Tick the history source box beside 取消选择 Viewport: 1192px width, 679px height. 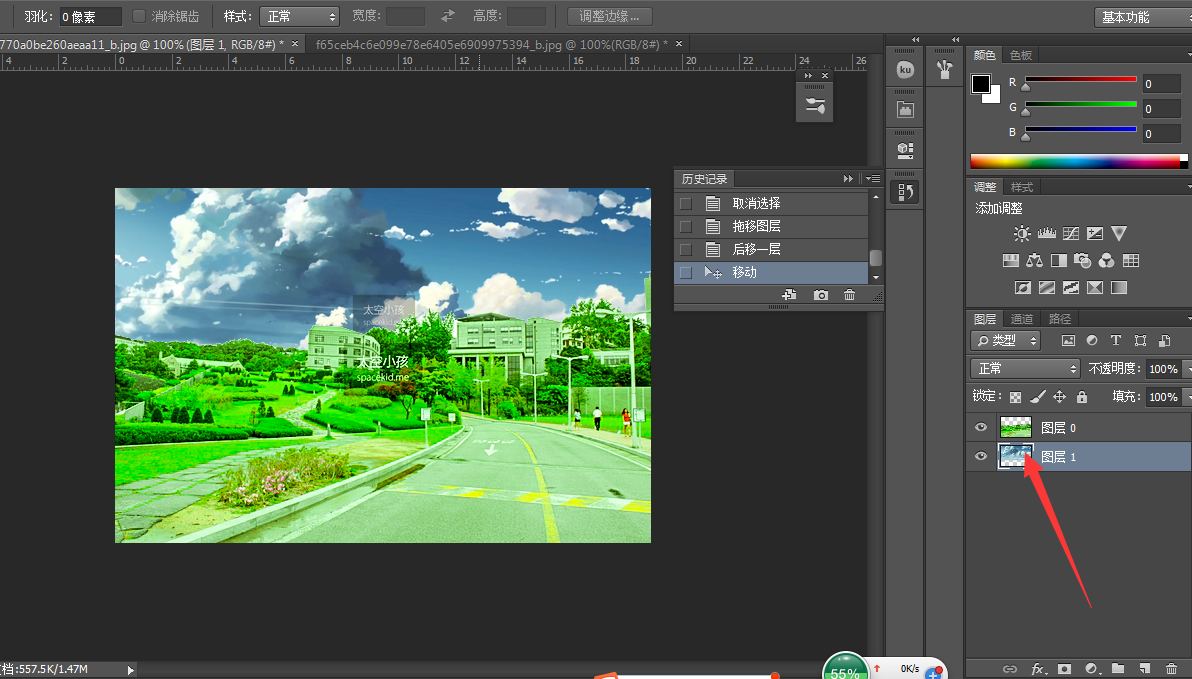point(685,203)
